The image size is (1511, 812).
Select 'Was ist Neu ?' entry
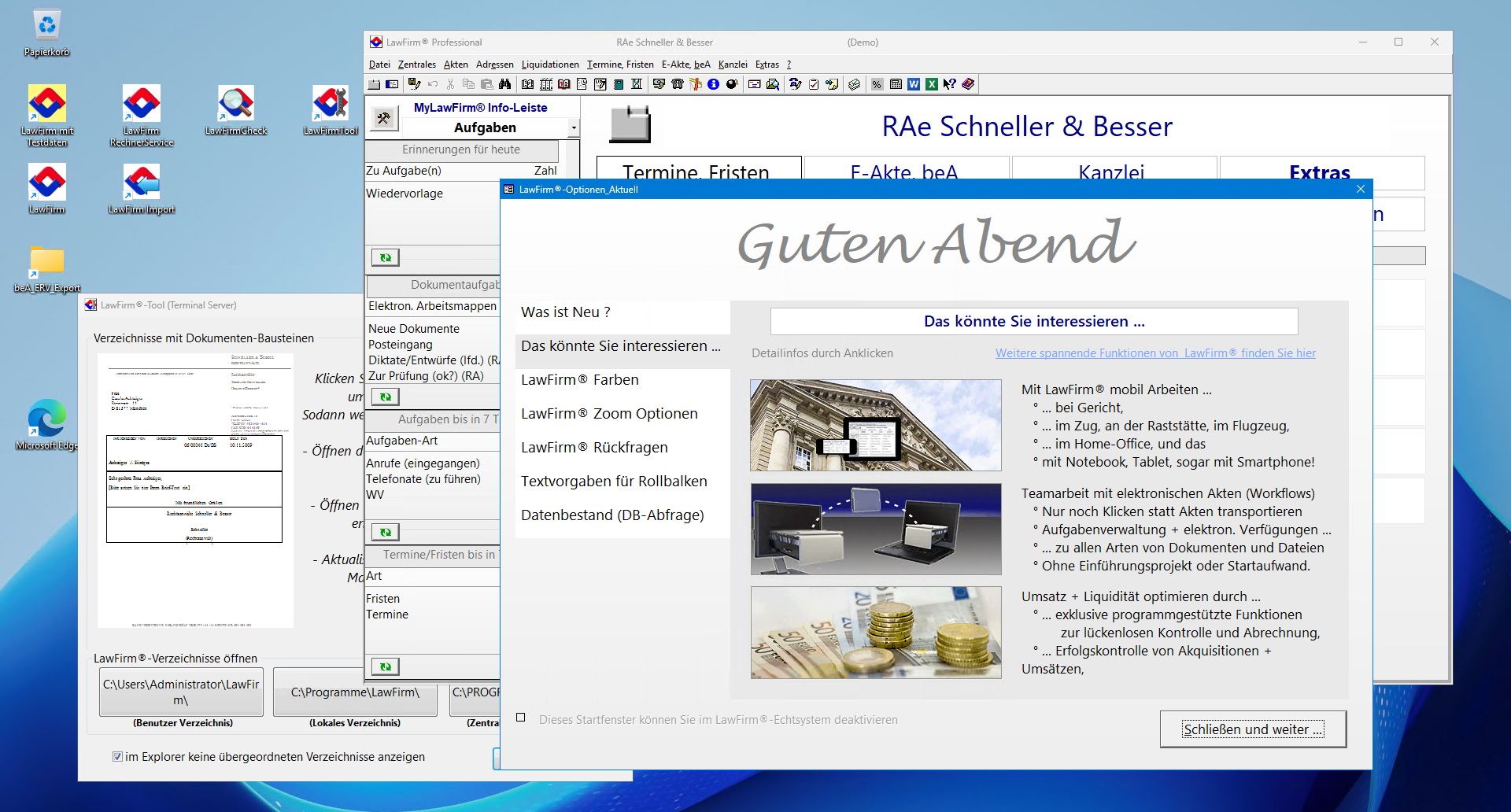(x=566, y=312)
